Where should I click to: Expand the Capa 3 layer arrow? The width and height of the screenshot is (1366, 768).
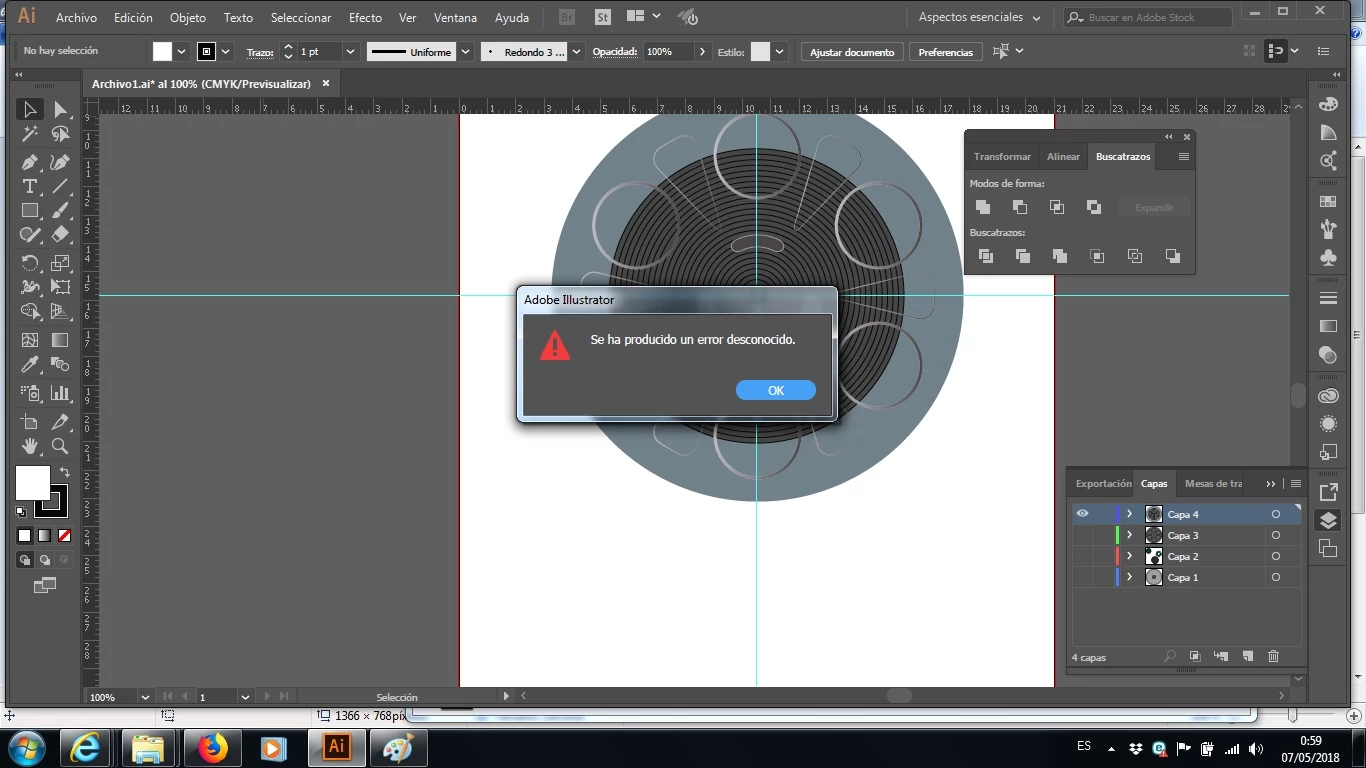tap(1129, 535)
